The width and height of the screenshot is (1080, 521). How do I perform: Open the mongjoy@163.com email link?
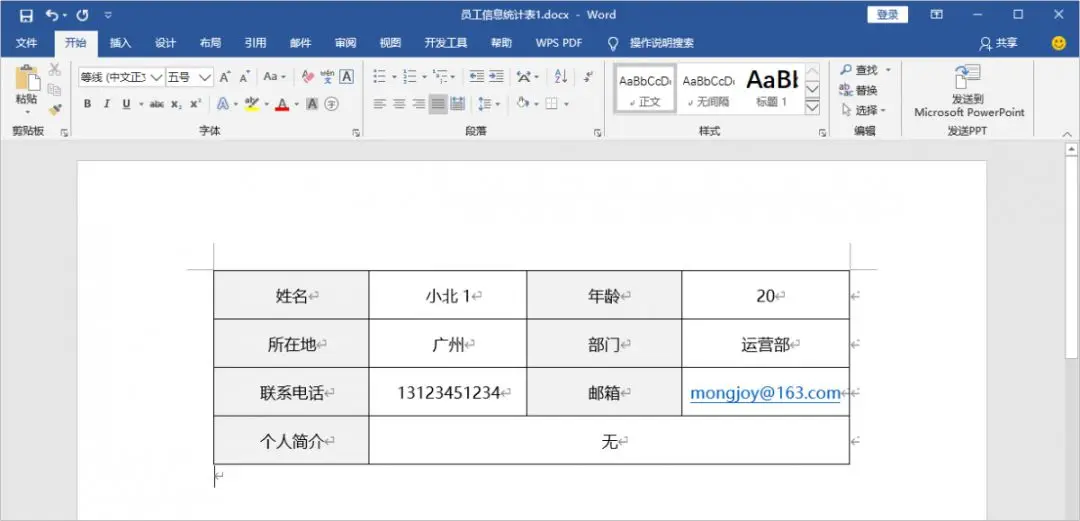[x=765, y=393]
